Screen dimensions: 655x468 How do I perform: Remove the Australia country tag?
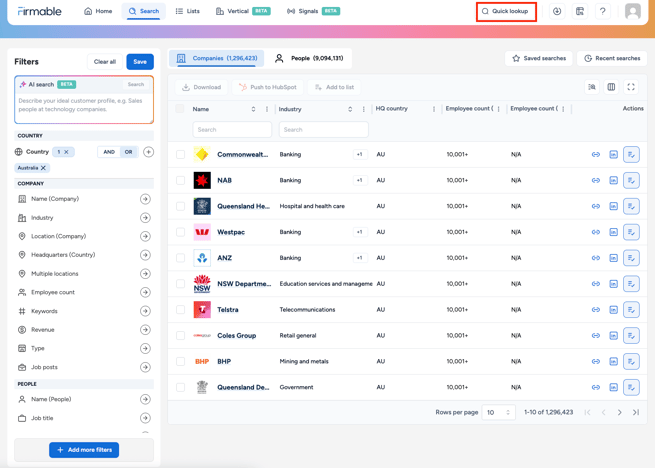point(43,168)
